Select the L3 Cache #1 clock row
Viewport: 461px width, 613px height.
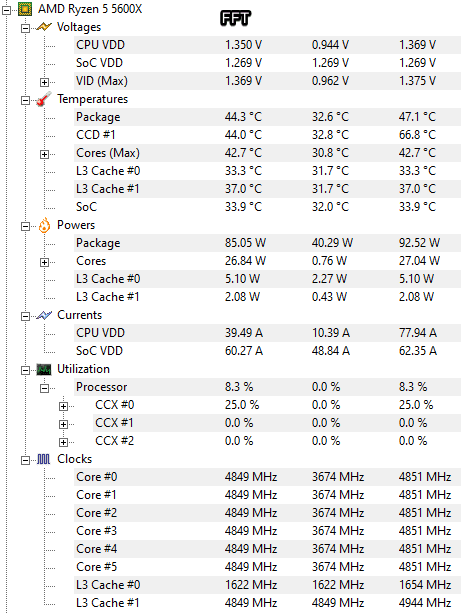pos(267,603)
